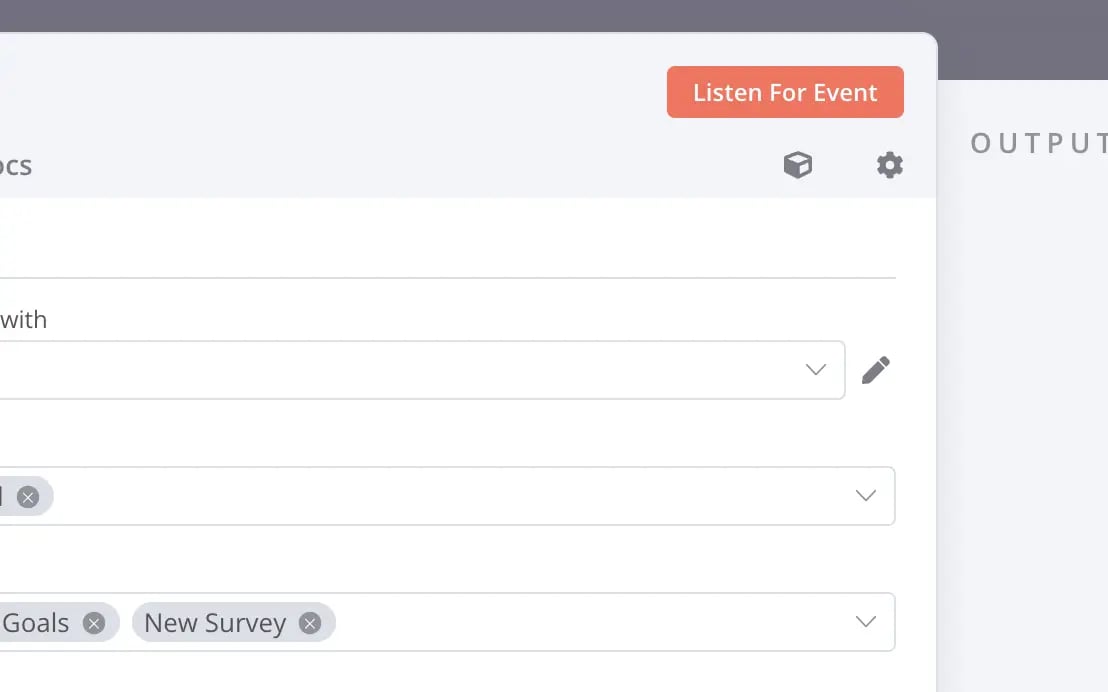This screenshot has height=692, width=1108.
Task: Select the Goals tag label
Action: click(35, 623)
